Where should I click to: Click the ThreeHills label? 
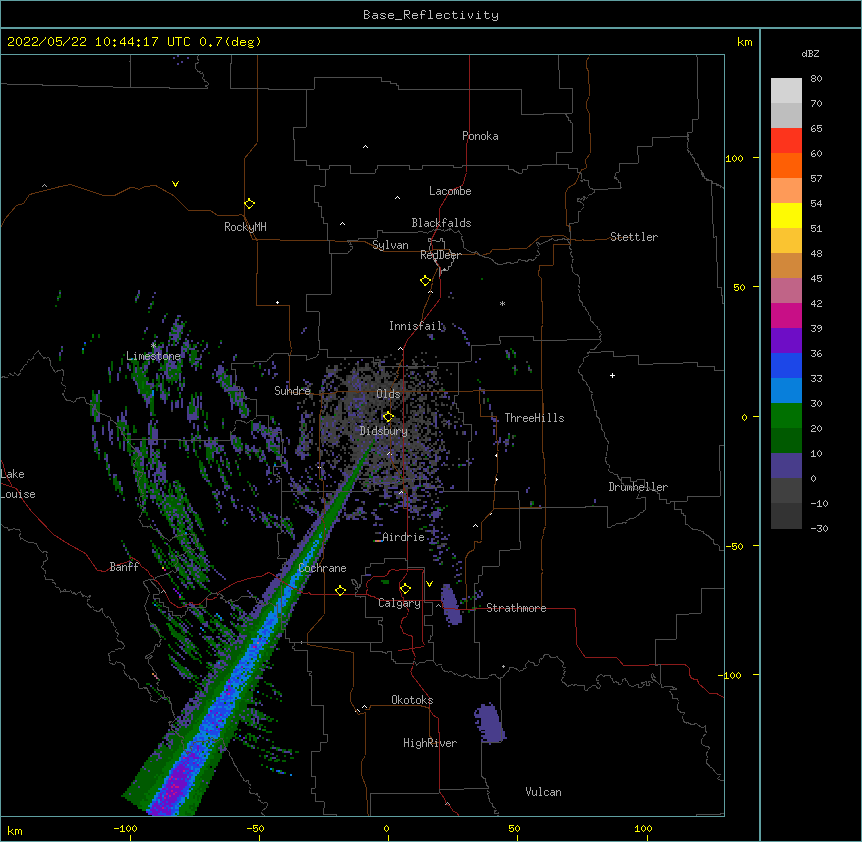point(534,418)
